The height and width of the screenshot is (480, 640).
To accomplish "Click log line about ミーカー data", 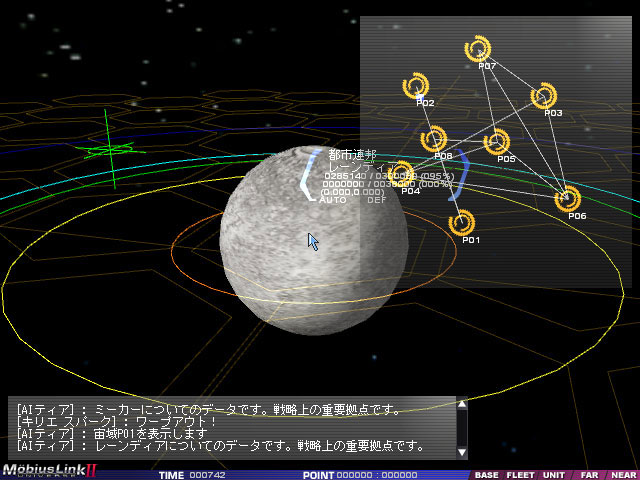I will tap(209, 409).
